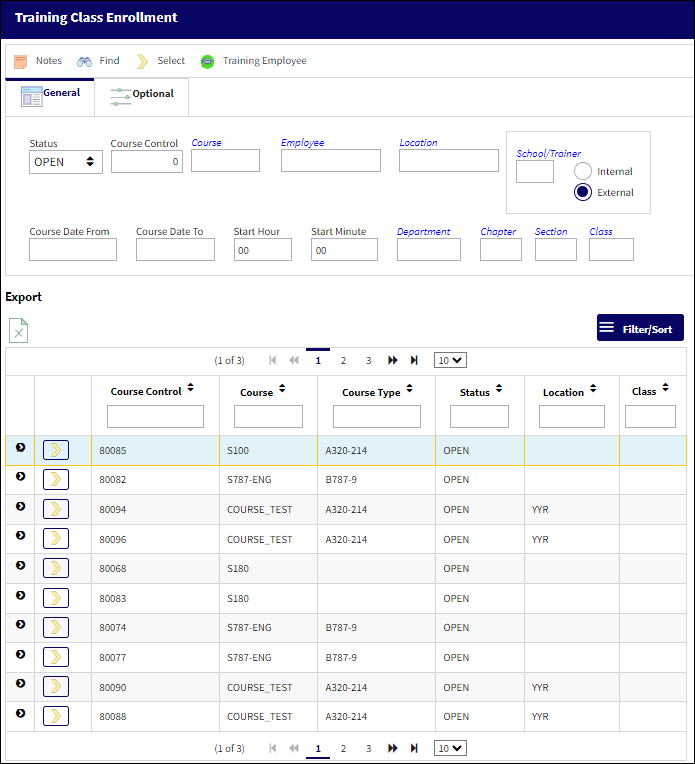Click the Status column filter box
This screenshot has height=764, width=695.
(x=480, y=417)
